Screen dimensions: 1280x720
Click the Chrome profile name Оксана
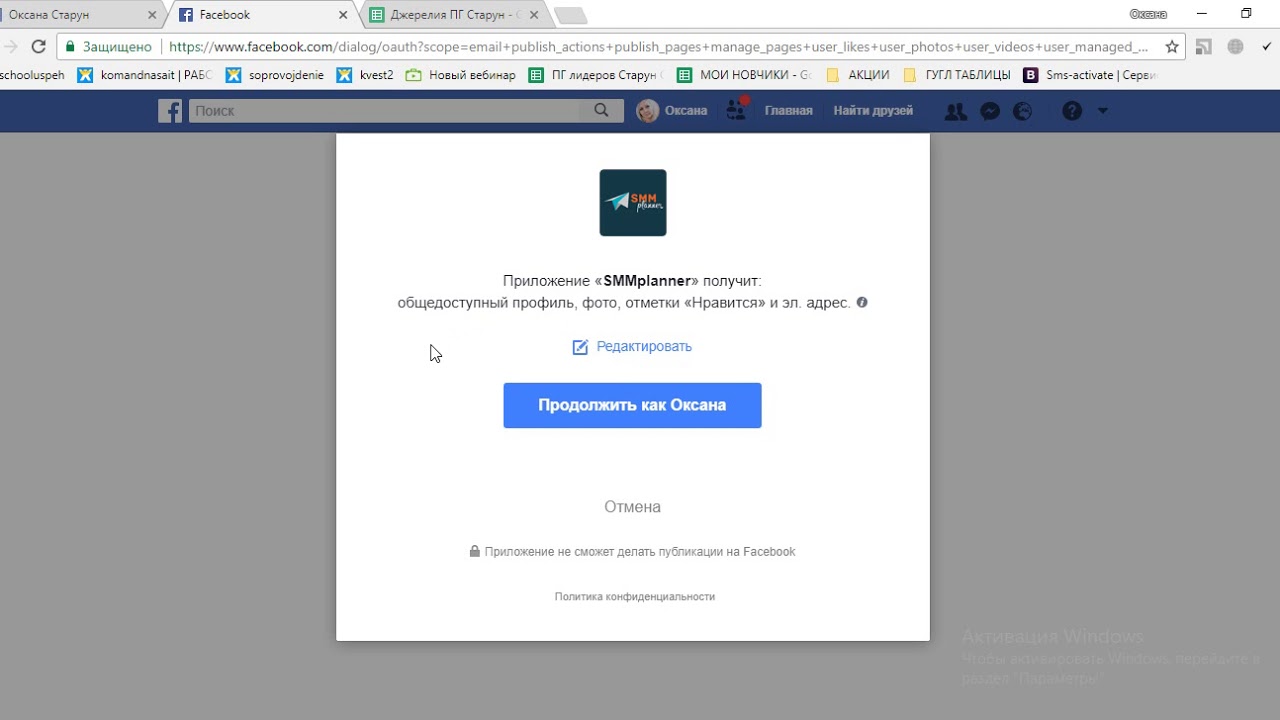[x=1148, y=14]
